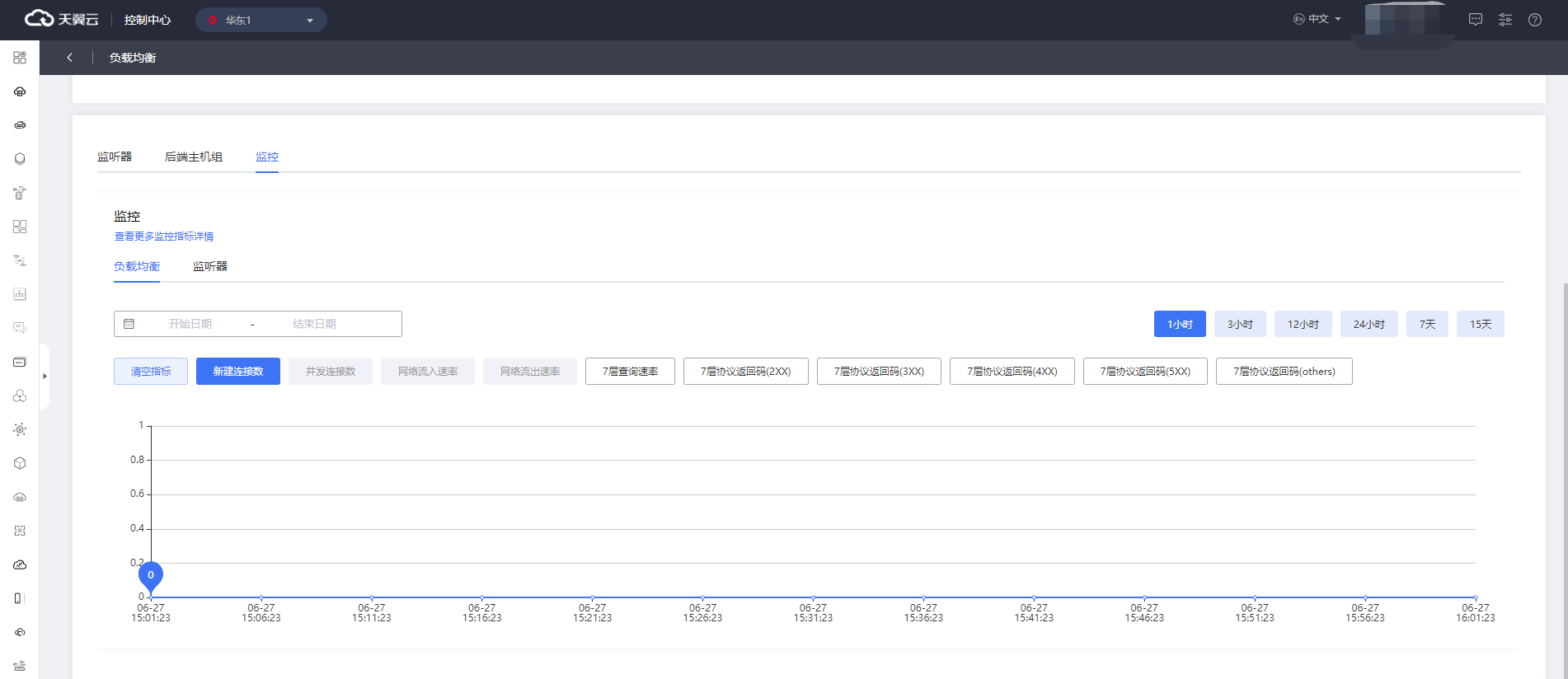The image size is (1568, 679).
Task: Expand the 华东1 region dropdown
Action: tap(261, 20)
